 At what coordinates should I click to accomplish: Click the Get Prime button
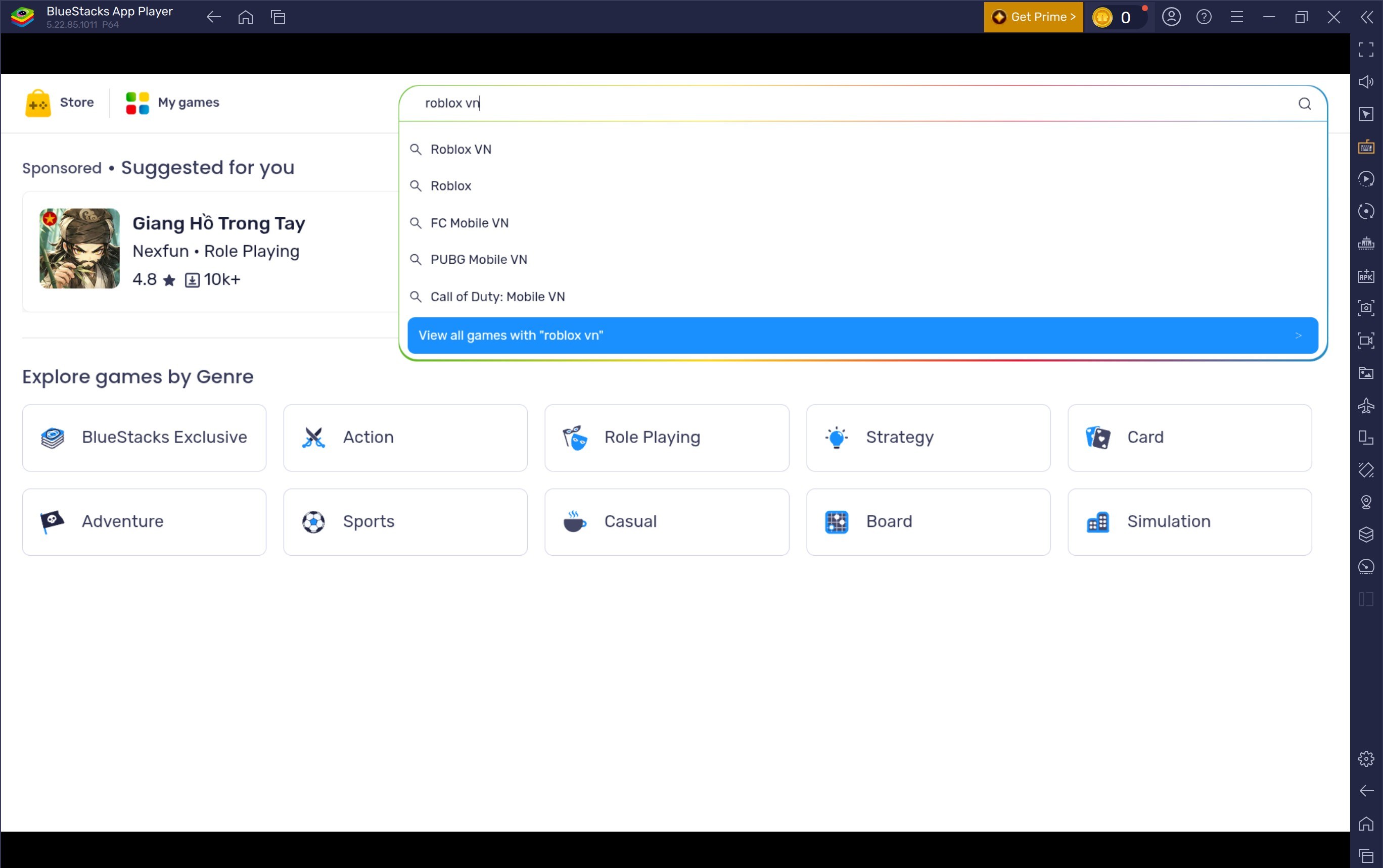1033,17
